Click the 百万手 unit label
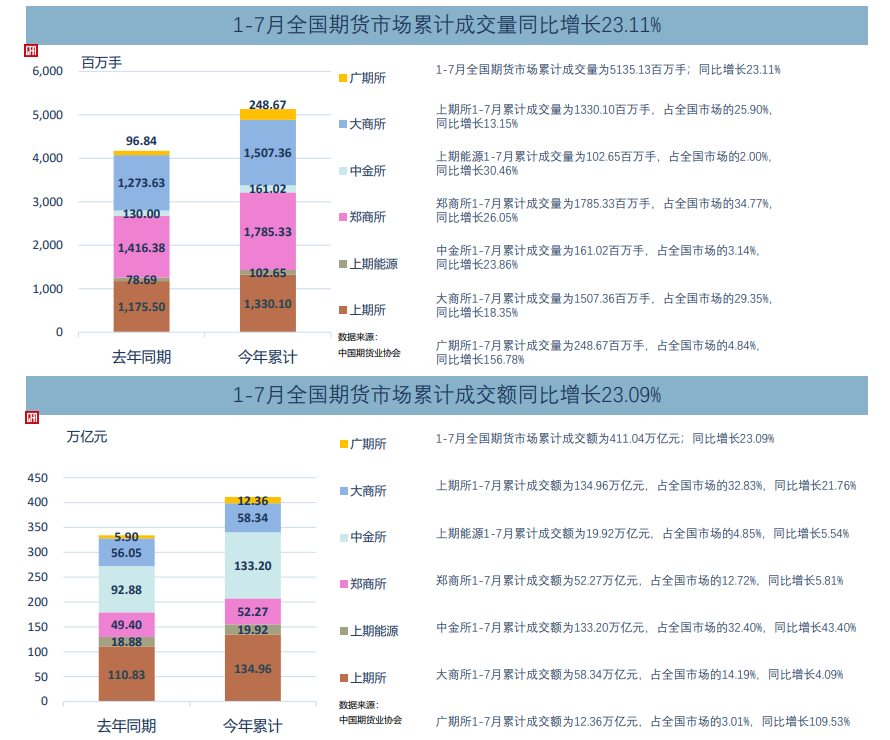The height and width of the screenshot is (740, 890). pyautogui.click(x=101, y=62)
